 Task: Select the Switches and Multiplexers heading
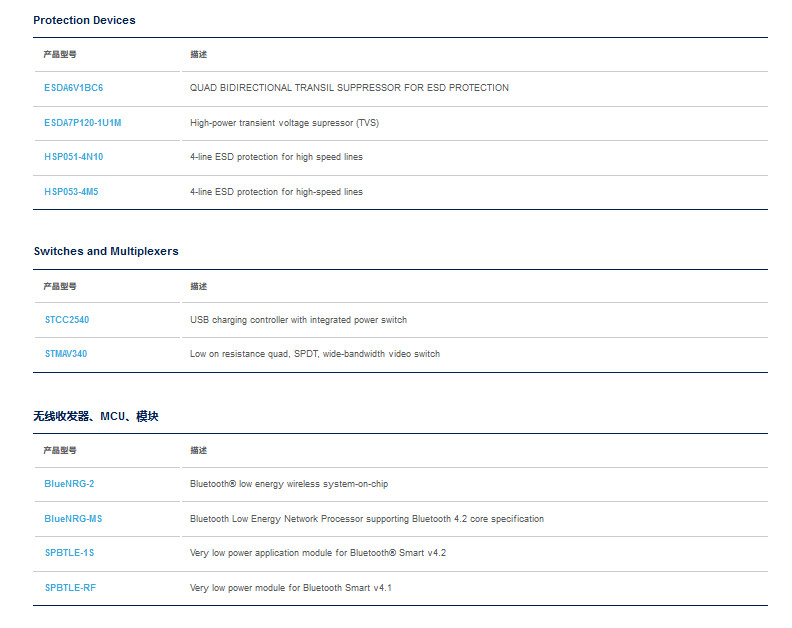tap(106, 251)
